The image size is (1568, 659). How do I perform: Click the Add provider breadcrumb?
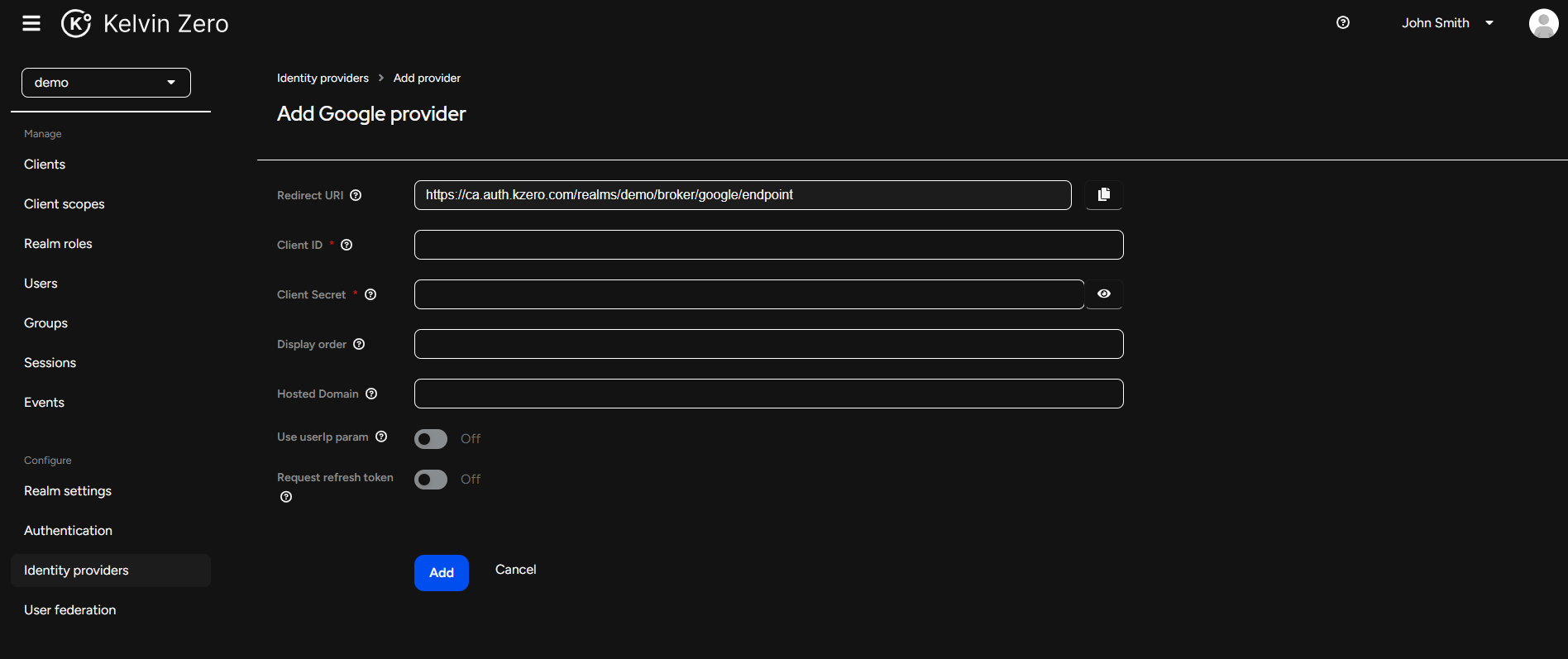tap(427, 78)
